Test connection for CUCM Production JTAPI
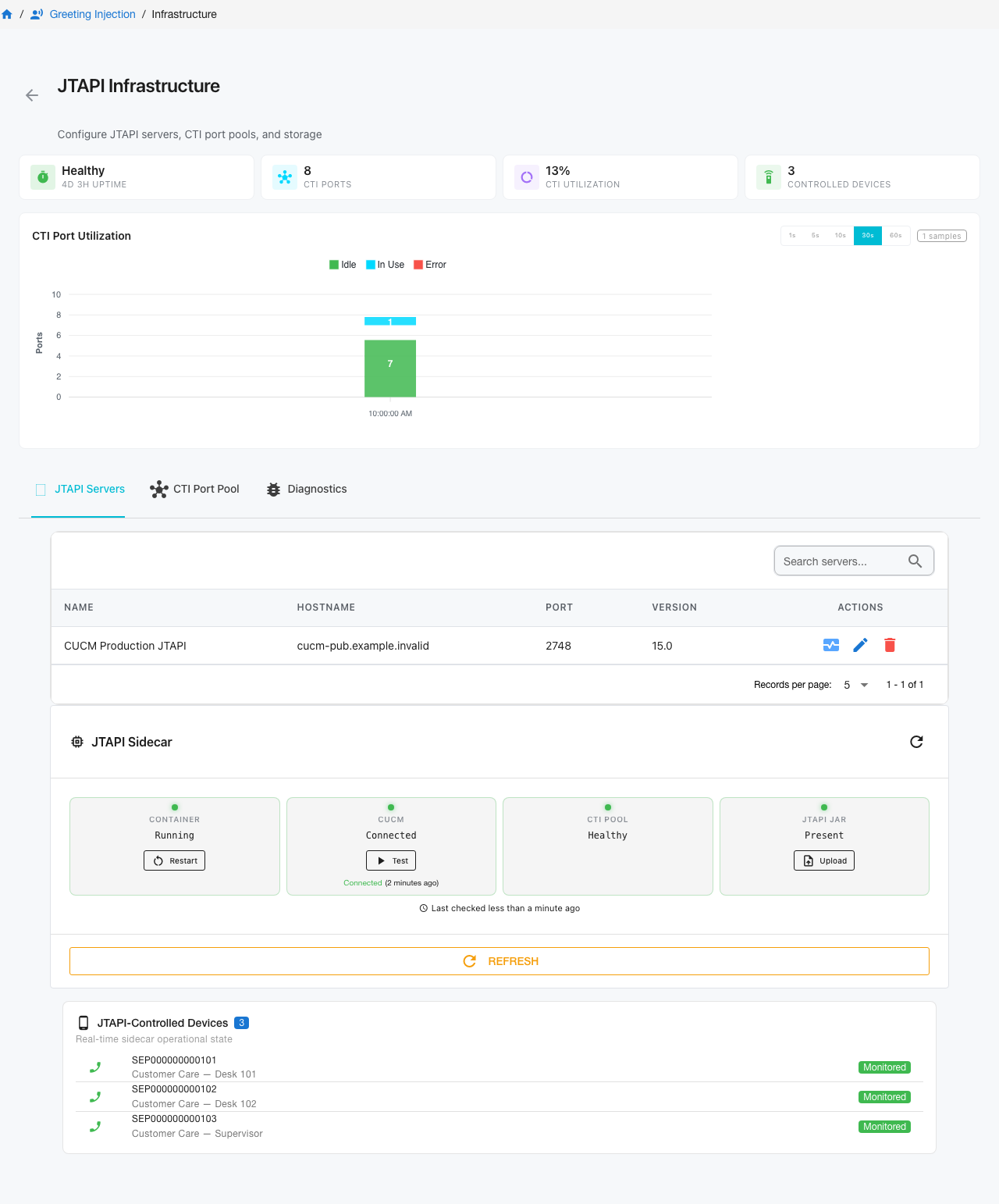 pyautogui.click(x=831, y=645)
